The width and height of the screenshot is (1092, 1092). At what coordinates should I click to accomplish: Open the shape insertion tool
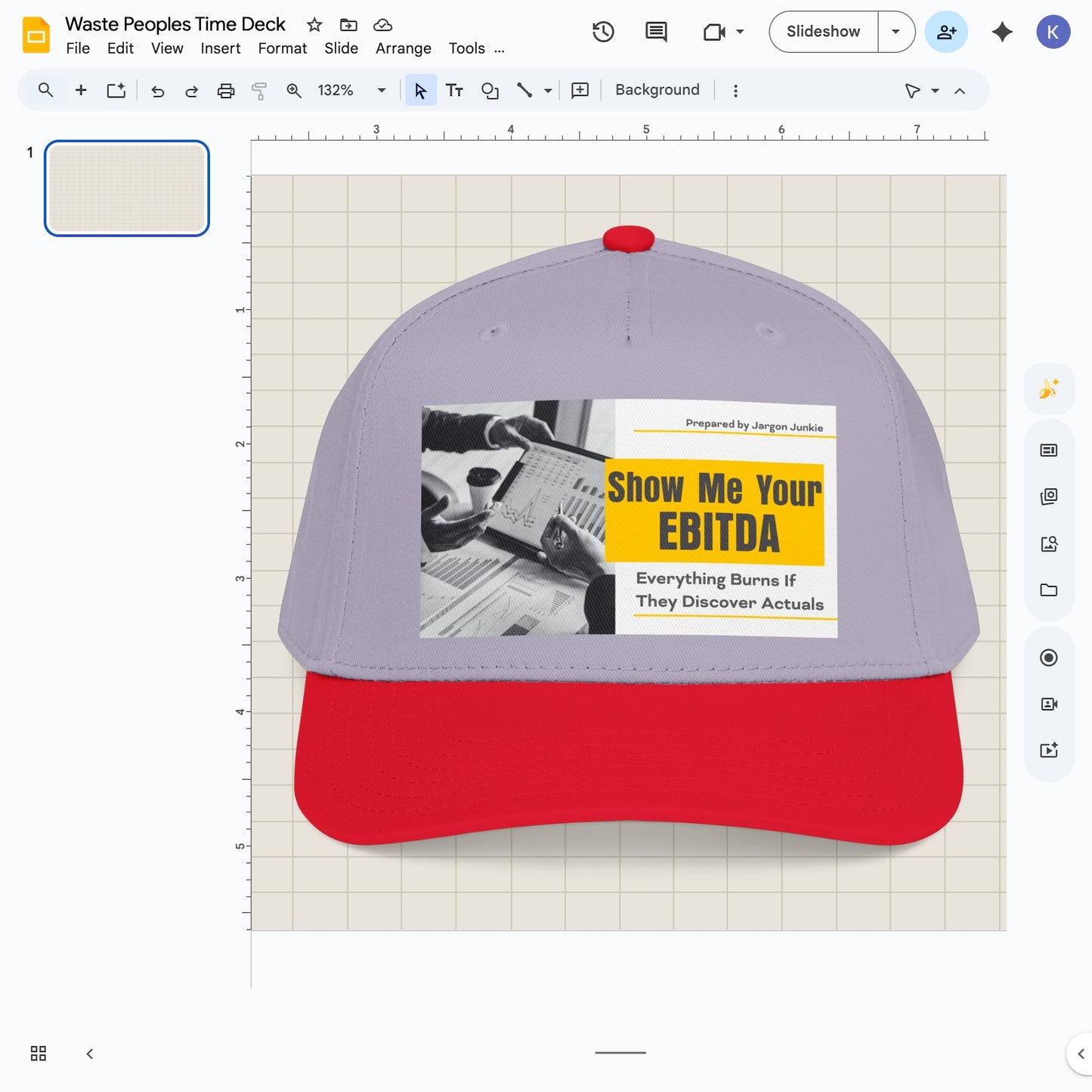490,91
